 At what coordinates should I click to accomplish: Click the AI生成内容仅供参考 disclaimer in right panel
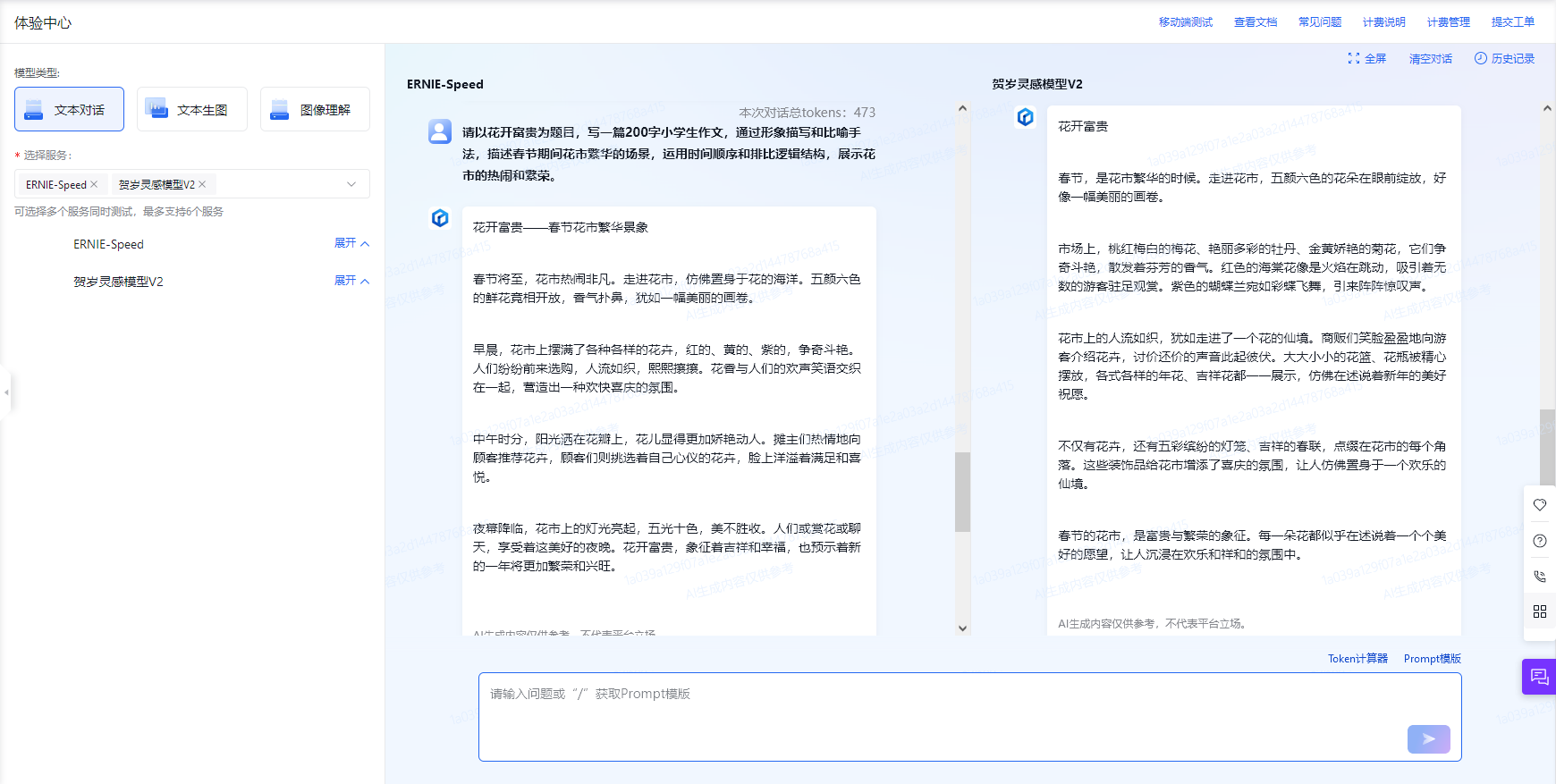(1152, 624)
